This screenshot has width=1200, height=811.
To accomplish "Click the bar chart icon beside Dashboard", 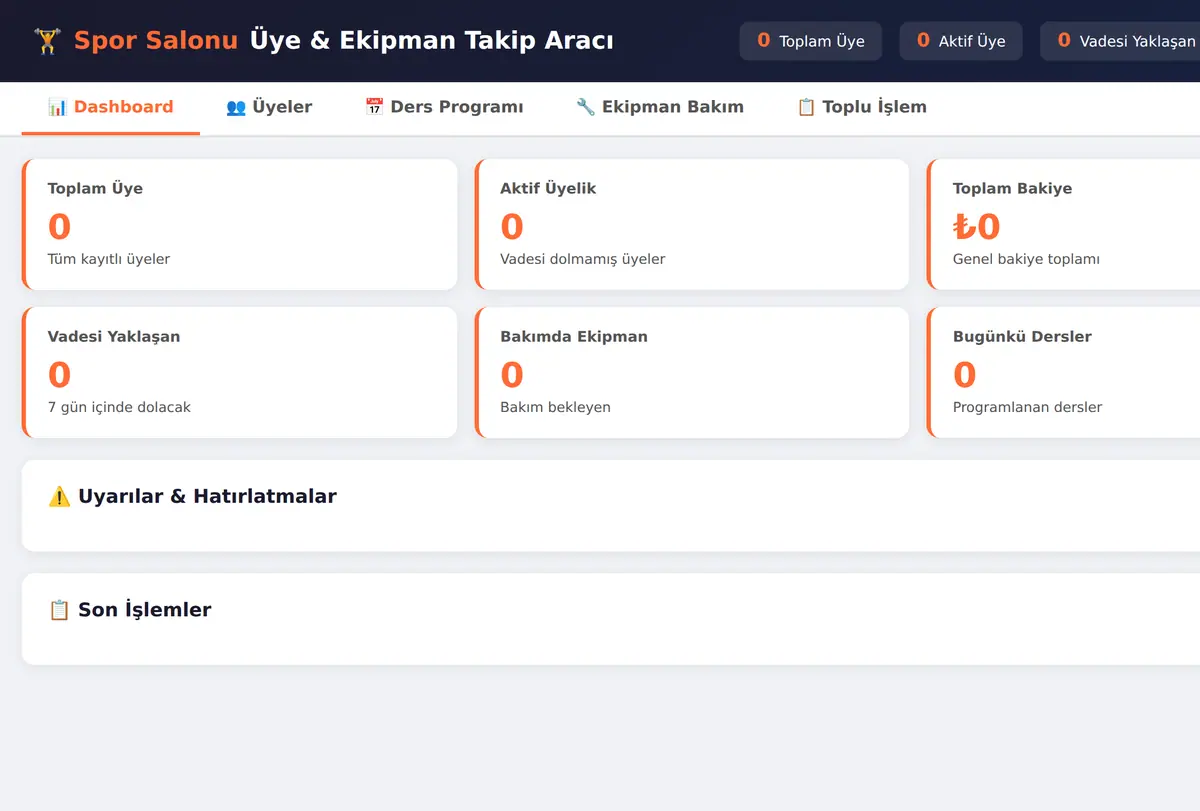I will point(57,107).
